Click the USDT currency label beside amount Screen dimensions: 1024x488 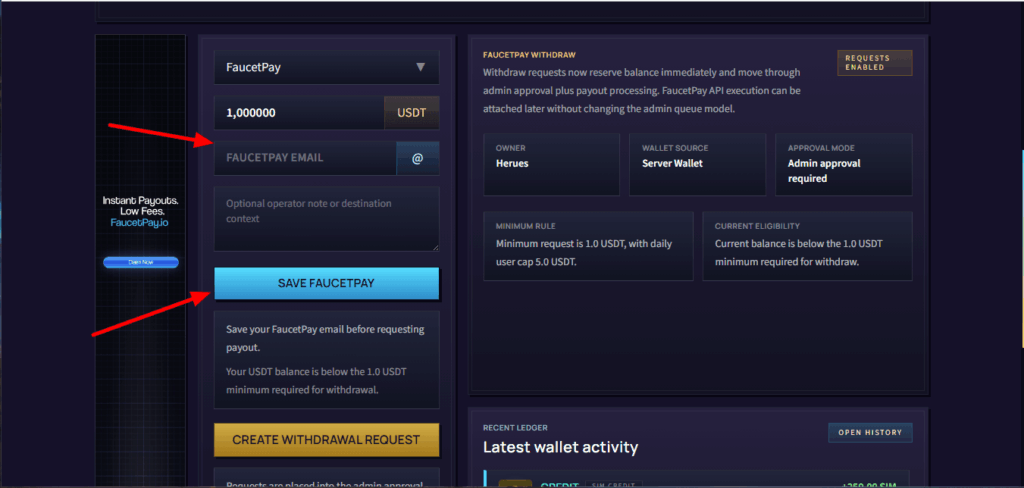pyautogui.click(x=411, y=113)
